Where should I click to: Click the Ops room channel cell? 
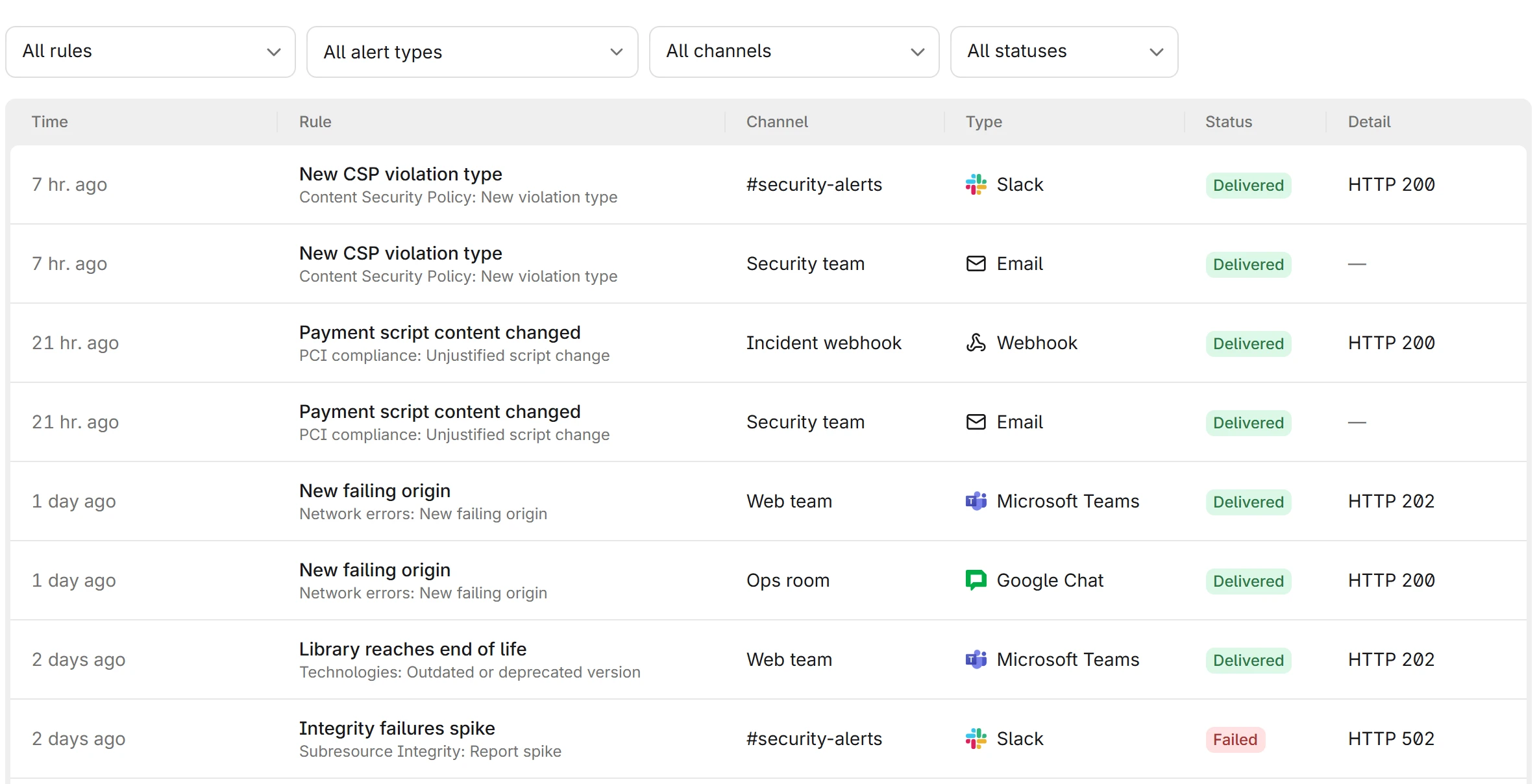click(x=788, y=580)
